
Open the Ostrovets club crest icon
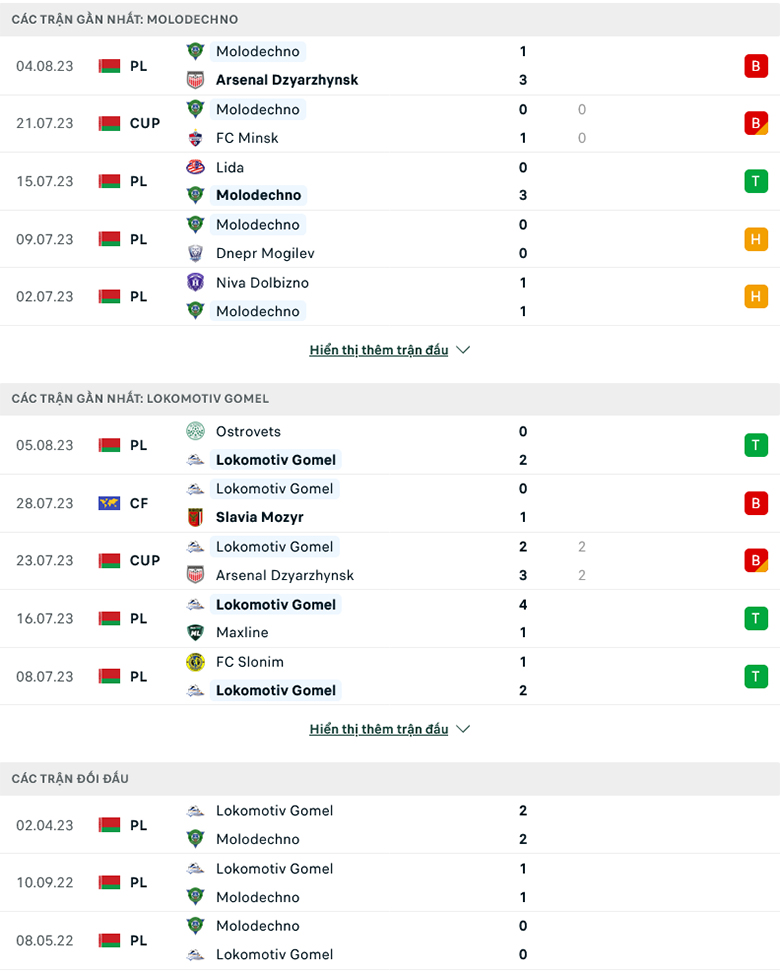(x=194, y=432)
